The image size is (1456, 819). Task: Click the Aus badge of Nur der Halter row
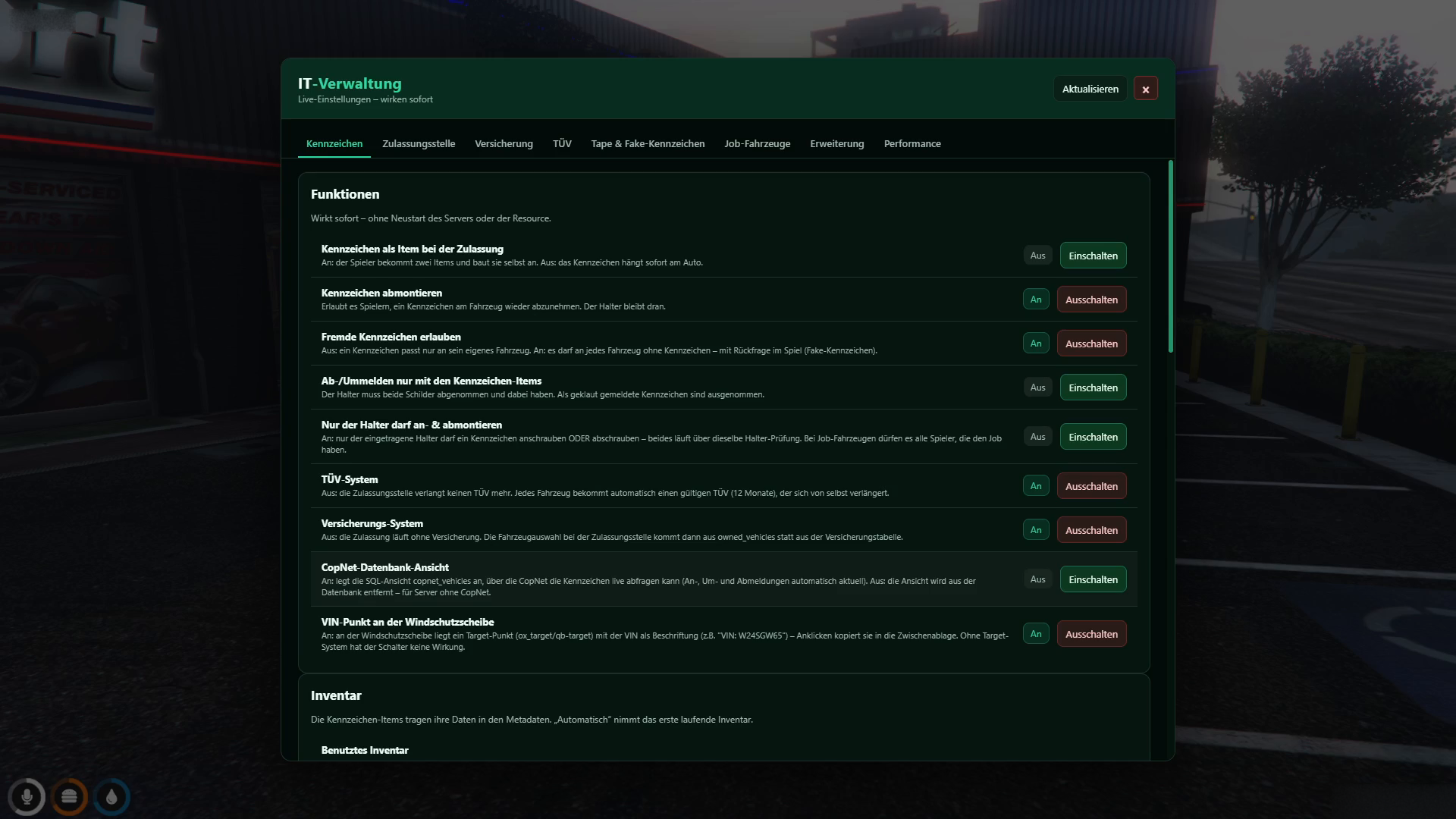[x=1037, y=437]
